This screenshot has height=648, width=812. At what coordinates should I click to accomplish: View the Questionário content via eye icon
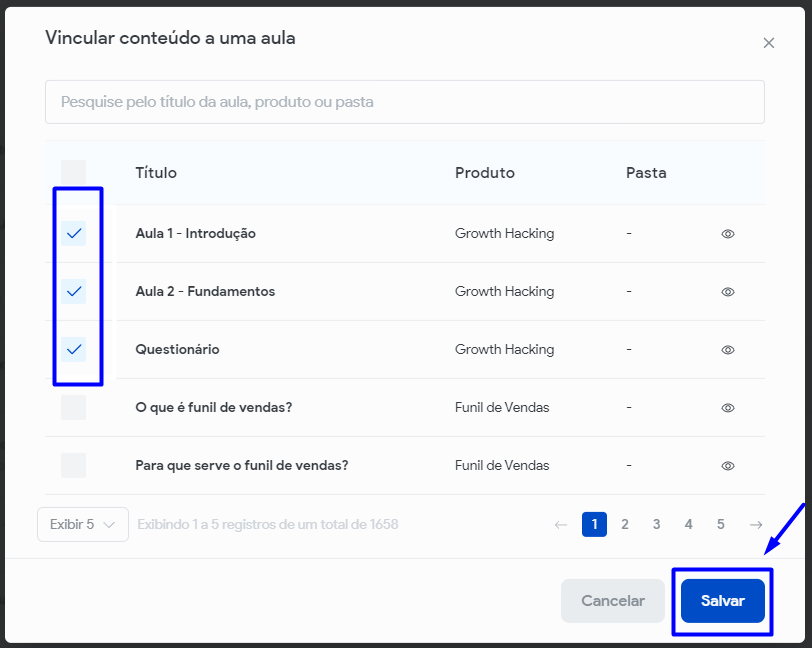[x=728, y=350]
